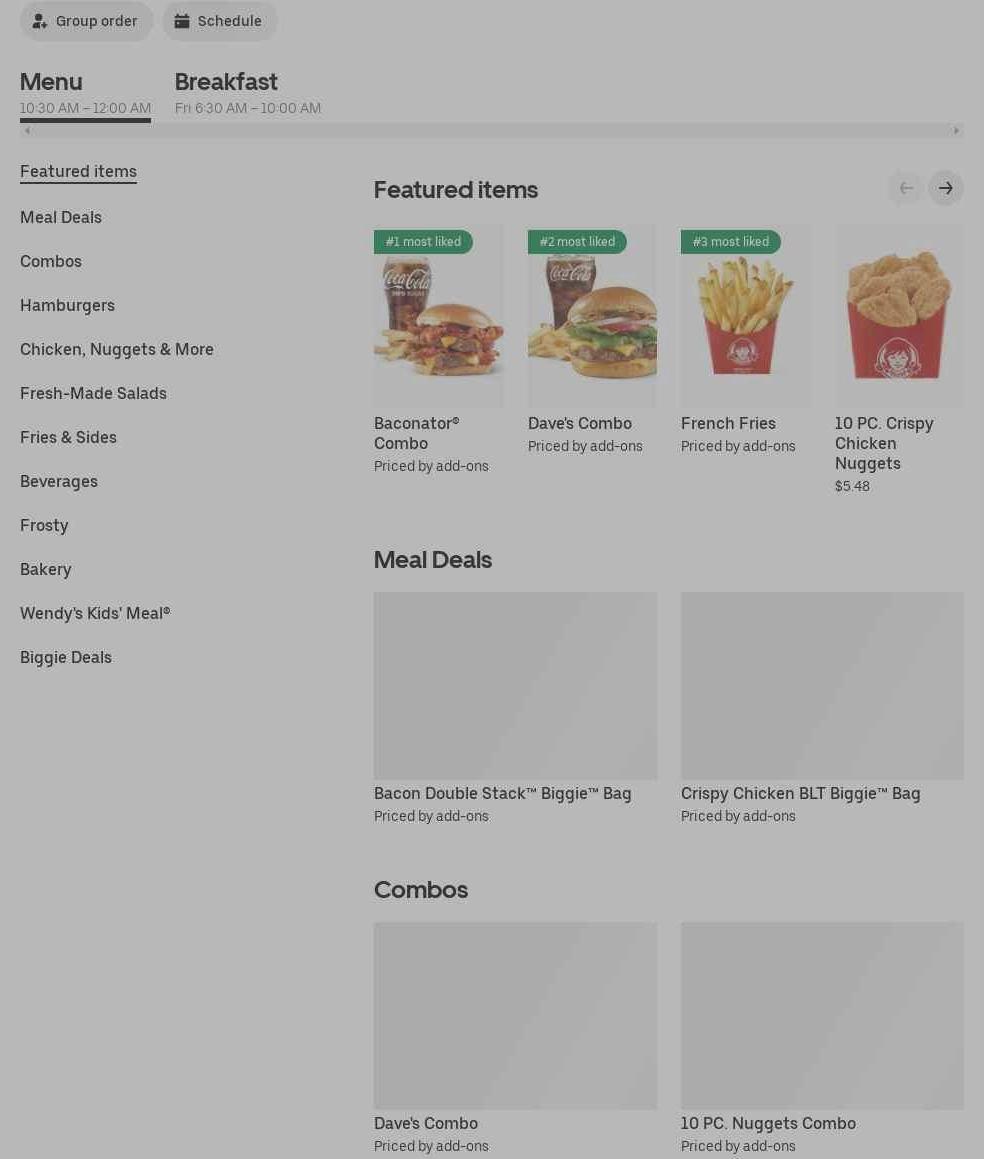Click the horizontal menu scrollbar track
The image size is (984, 1159).
coord(492,131)
